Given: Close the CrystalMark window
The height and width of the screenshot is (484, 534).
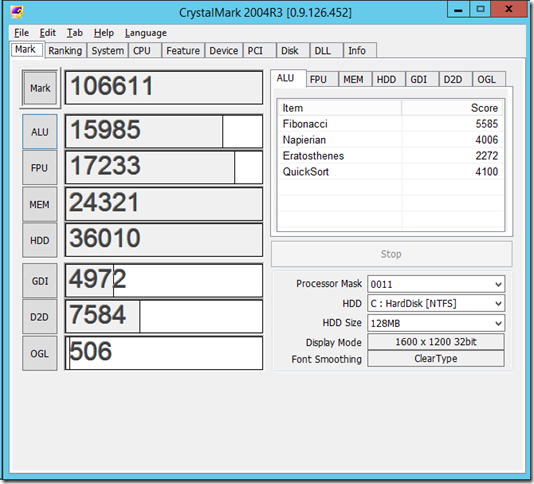Looking at the screenshot, I should (509, 10).
